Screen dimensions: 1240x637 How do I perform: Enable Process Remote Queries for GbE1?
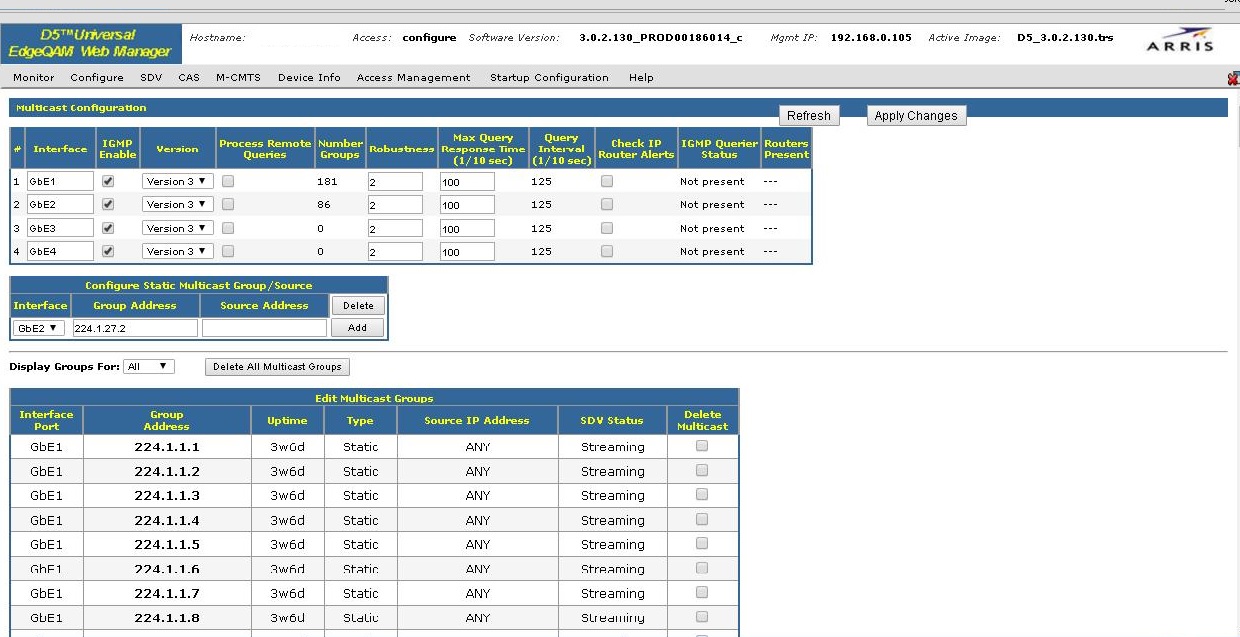tap(228, 181)
